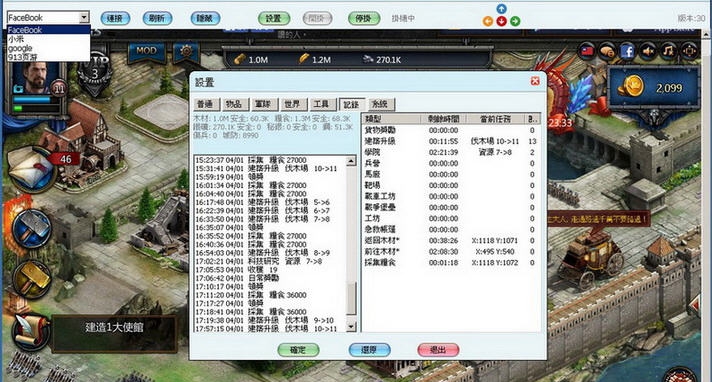Click the Facebook icon in game
This screenshot has height=382, width=712.
coord(628,51)
